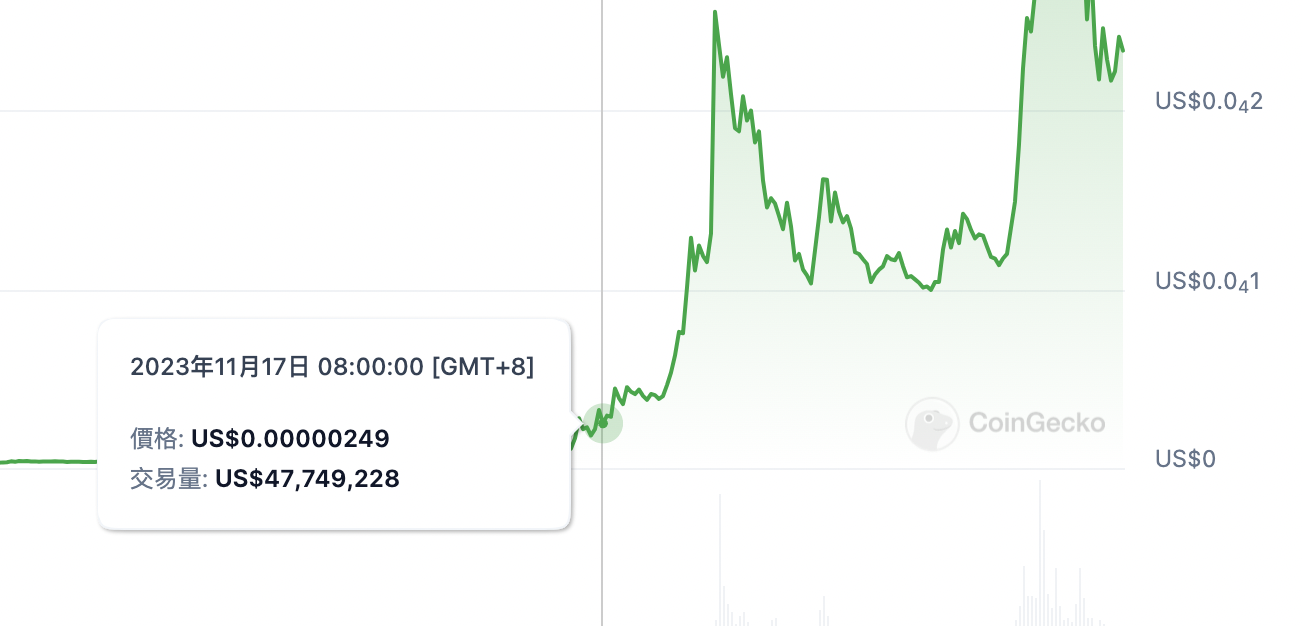Viewport: 1302px width, 626px height.
Task: Click the CoinGecko watermark text
Action: pos(1037,424)
